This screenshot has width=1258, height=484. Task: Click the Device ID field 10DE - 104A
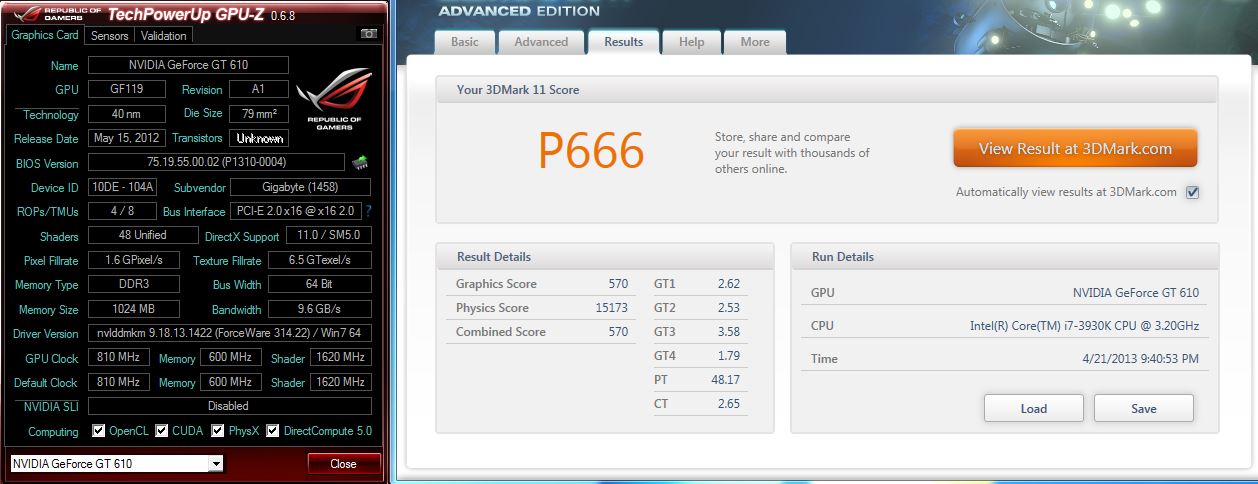click(x=122, y=187)
